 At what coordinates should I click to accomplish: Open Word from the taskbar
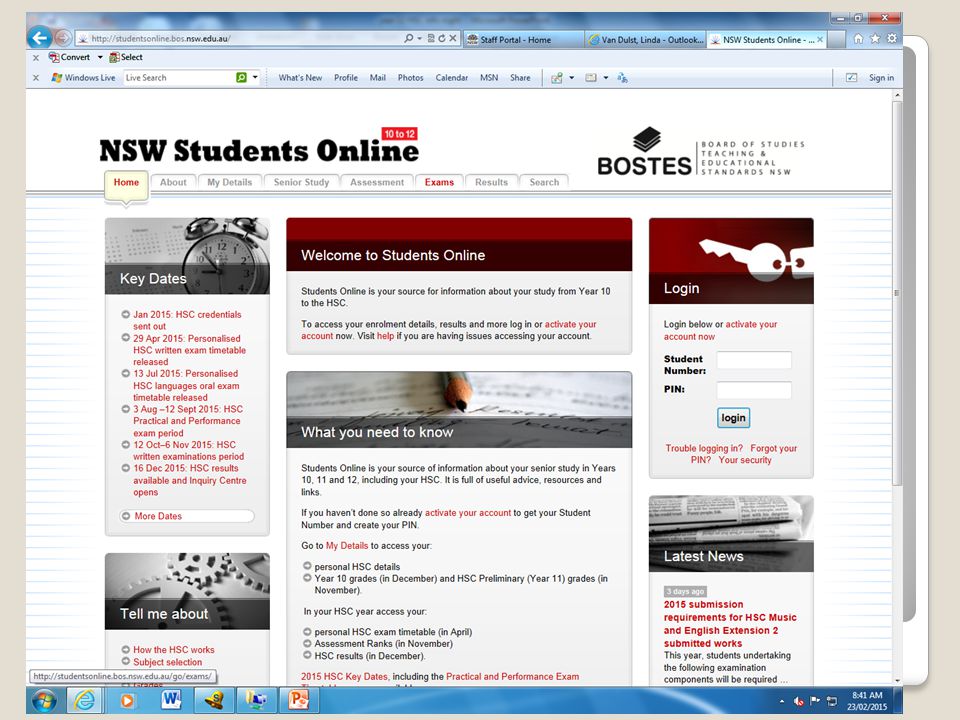[x=171, y=700]
